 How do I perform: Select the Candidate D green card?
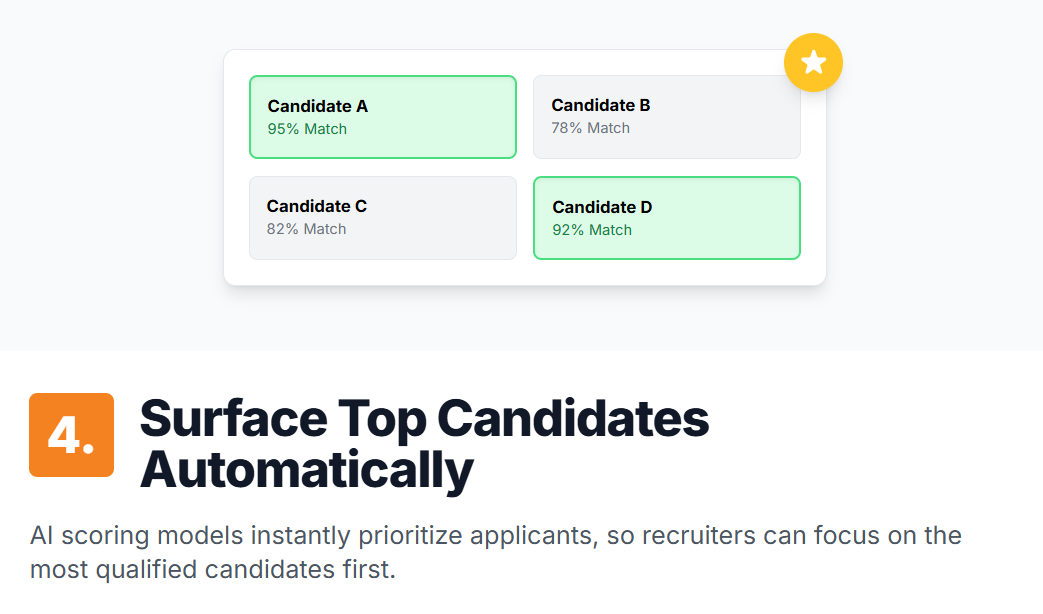667,218
